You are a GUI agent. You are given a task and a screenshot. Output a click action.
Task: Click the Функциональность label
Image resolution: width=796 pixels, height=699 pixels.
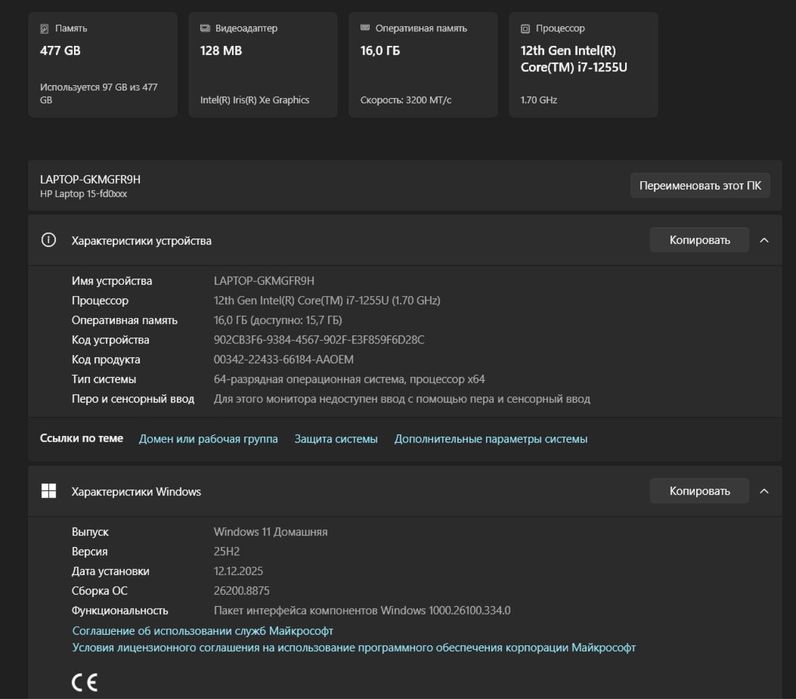pos(120,611)
